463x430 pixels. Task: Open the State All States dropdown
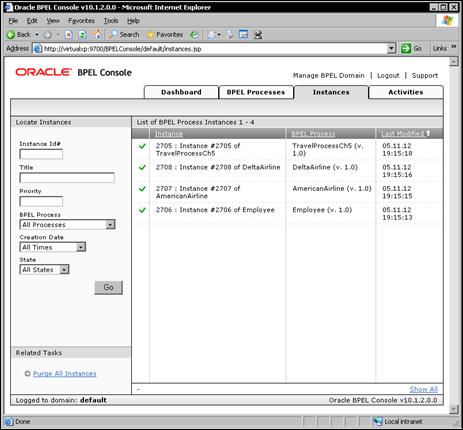click(64, 270)
